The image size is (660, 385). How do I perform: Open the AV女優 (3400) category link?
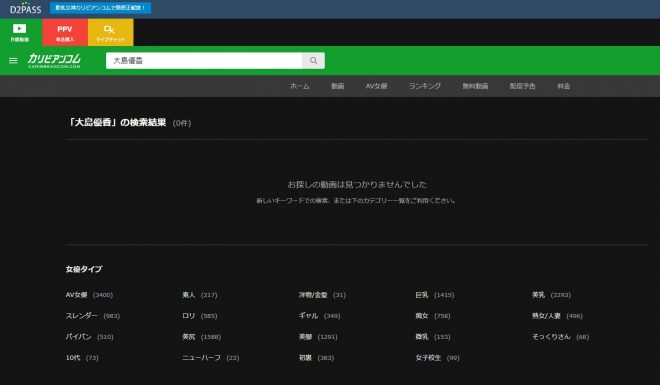(x=89, y=295)
